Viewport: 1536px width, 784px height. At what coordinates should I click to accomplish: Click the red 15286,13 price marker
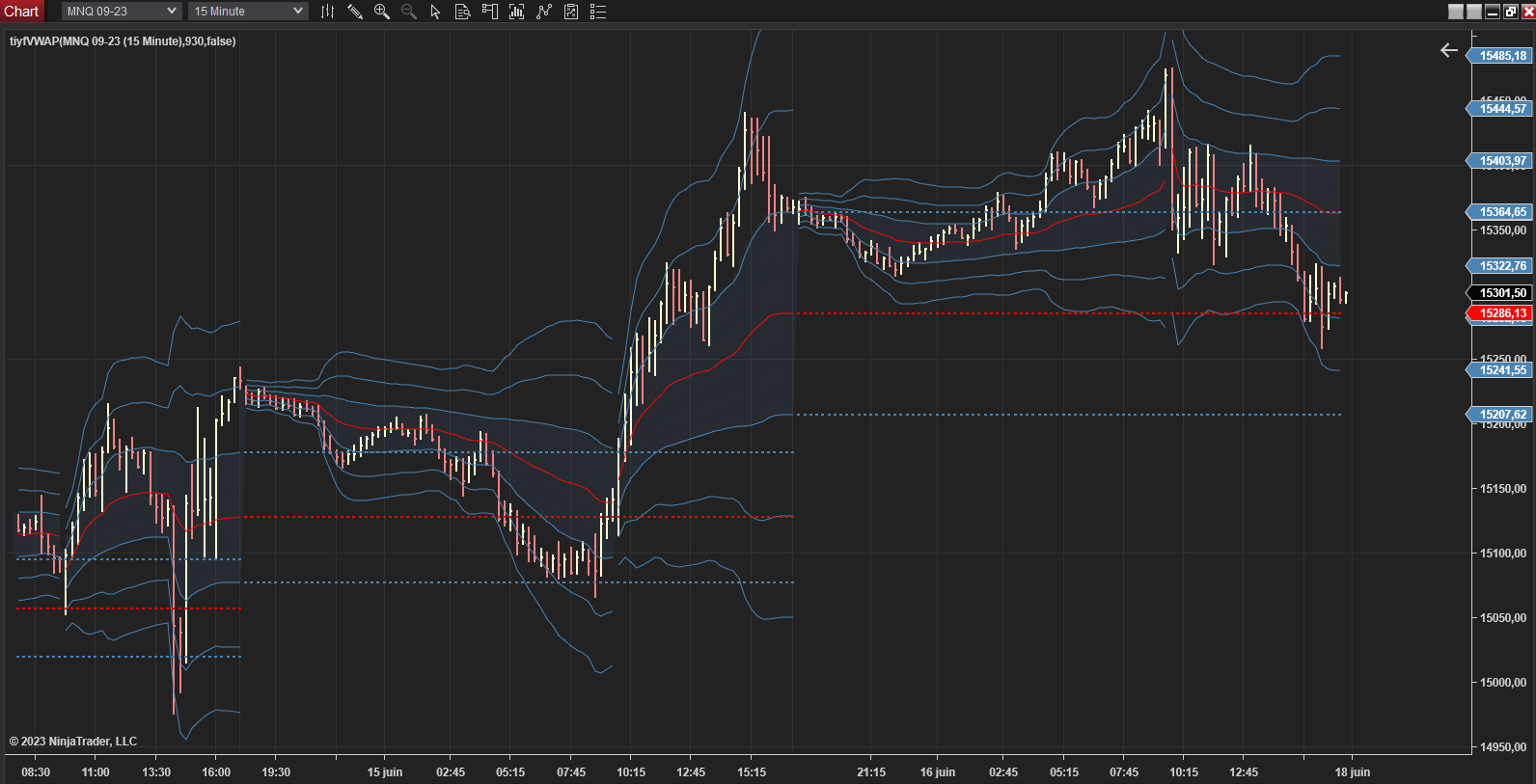1499,313
